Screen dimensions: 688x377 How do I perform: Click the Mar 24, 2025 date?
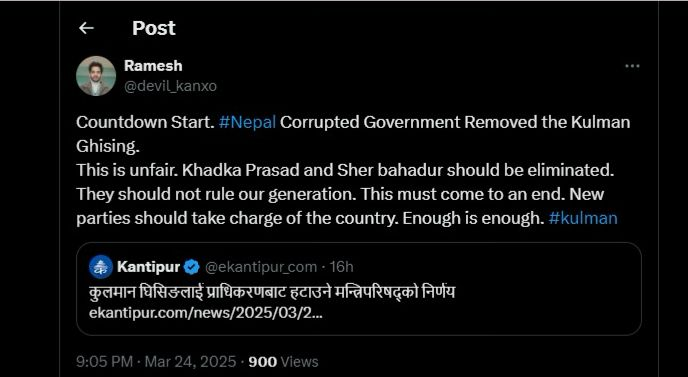[x=190, y=362]
